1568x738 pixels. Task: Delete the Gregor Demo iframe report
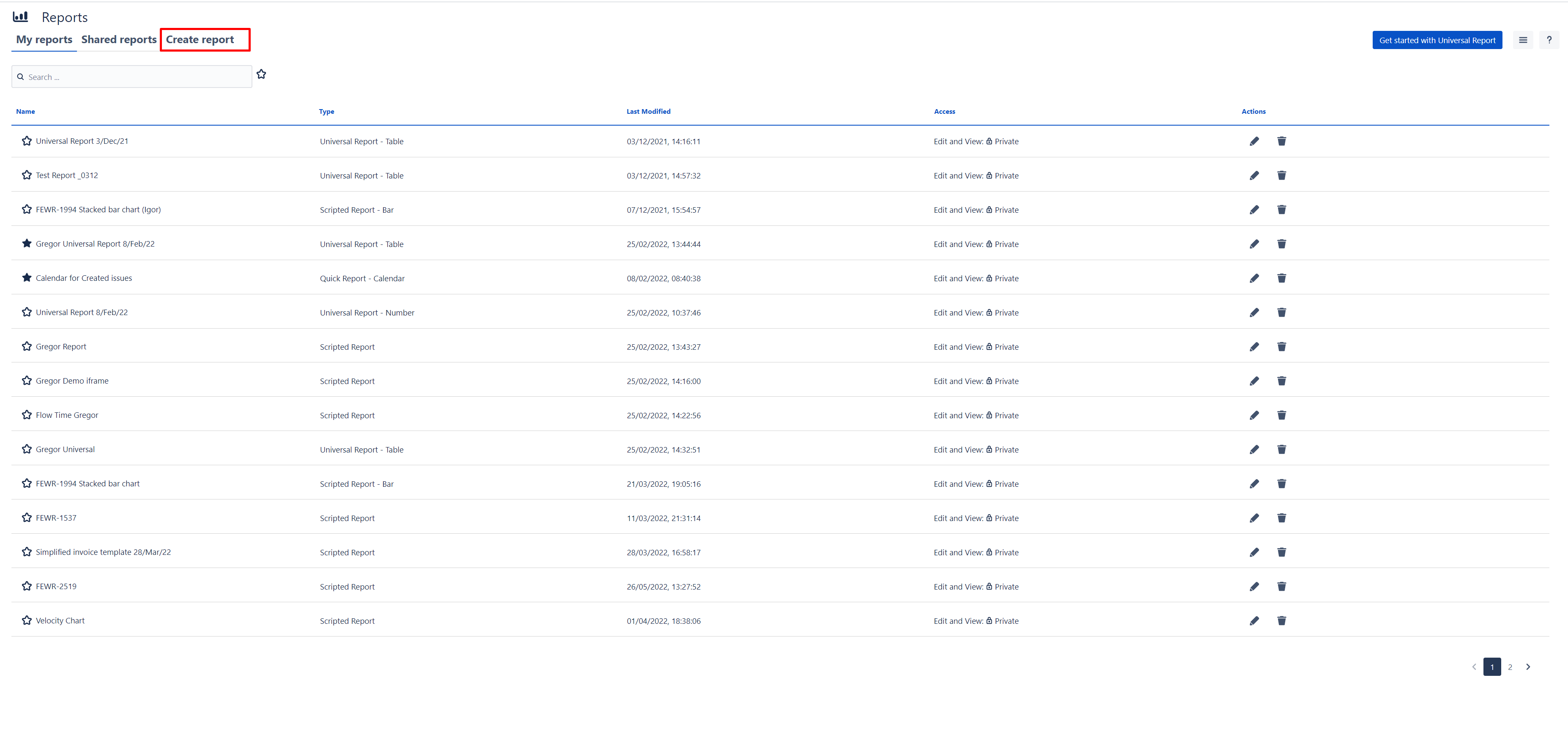tap(1281, 381)
